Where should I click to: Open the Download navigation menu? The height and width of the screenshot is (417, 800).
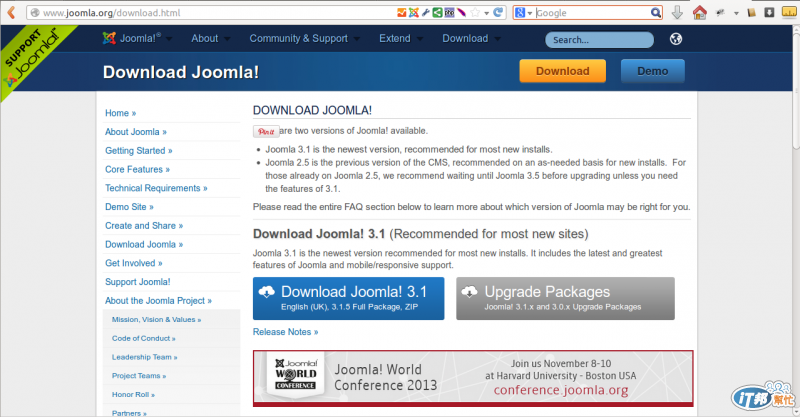pos(471,38)
